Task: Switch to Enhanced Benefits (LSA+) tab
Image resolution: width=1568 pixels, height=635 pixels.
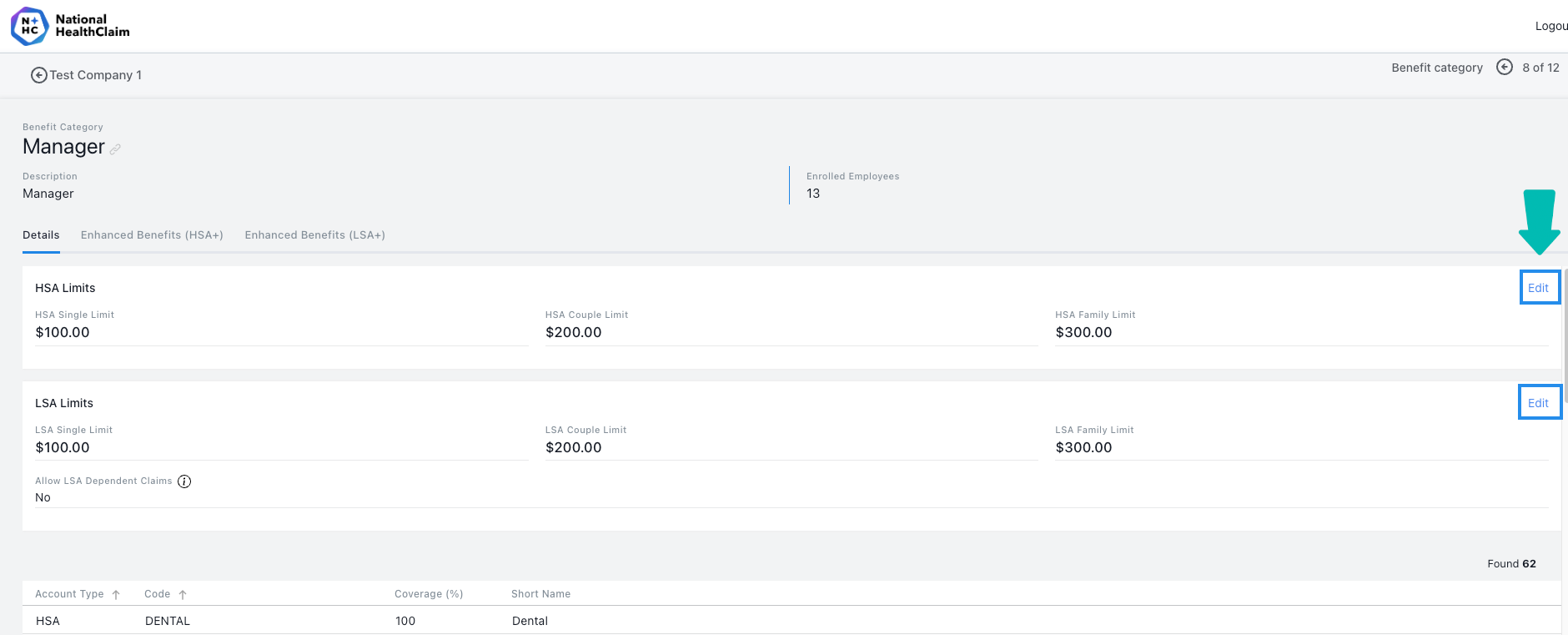Action: pos(314,235)
